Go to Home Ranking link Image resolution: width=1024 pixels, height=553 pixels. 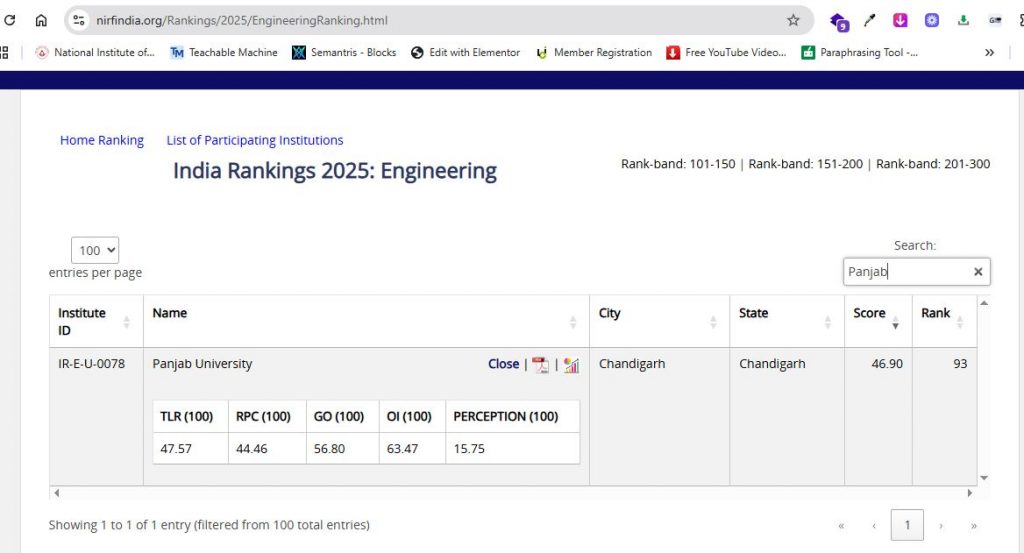pos(102,140)
